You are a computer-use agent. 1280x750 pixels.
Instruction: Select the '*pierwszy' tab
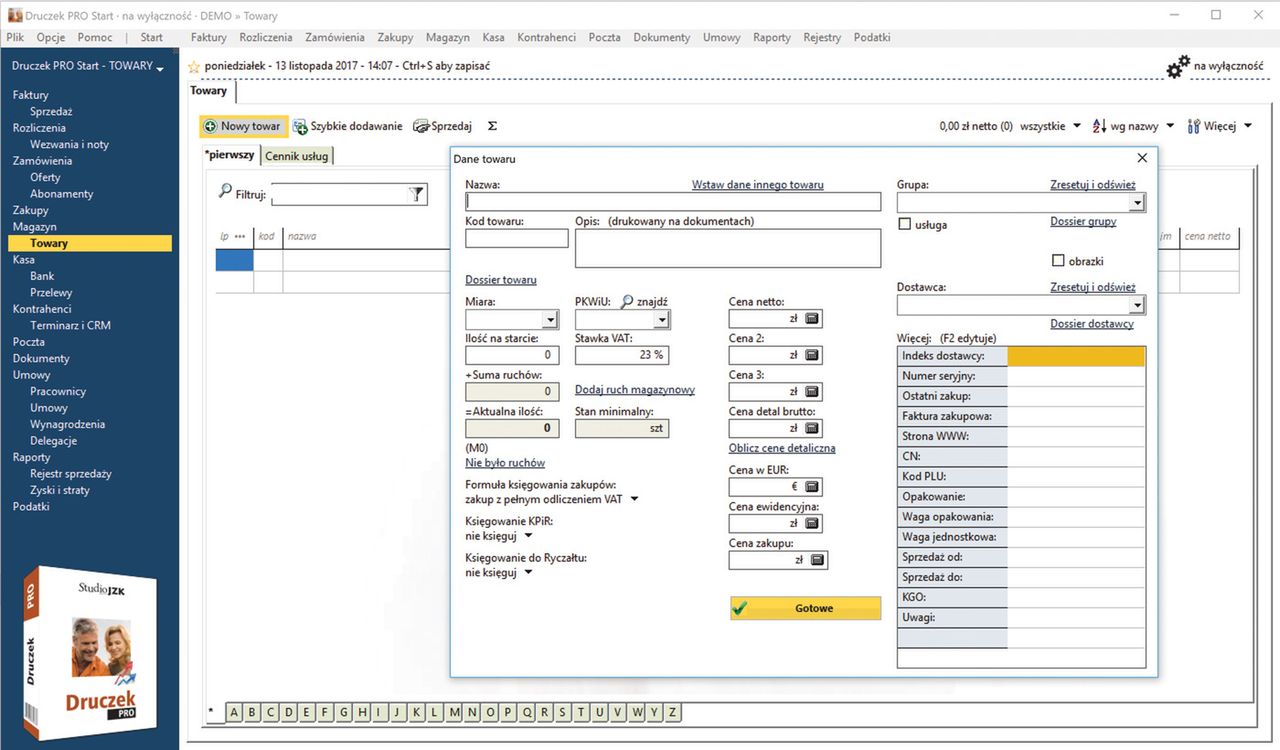click(x=230, y=156)
